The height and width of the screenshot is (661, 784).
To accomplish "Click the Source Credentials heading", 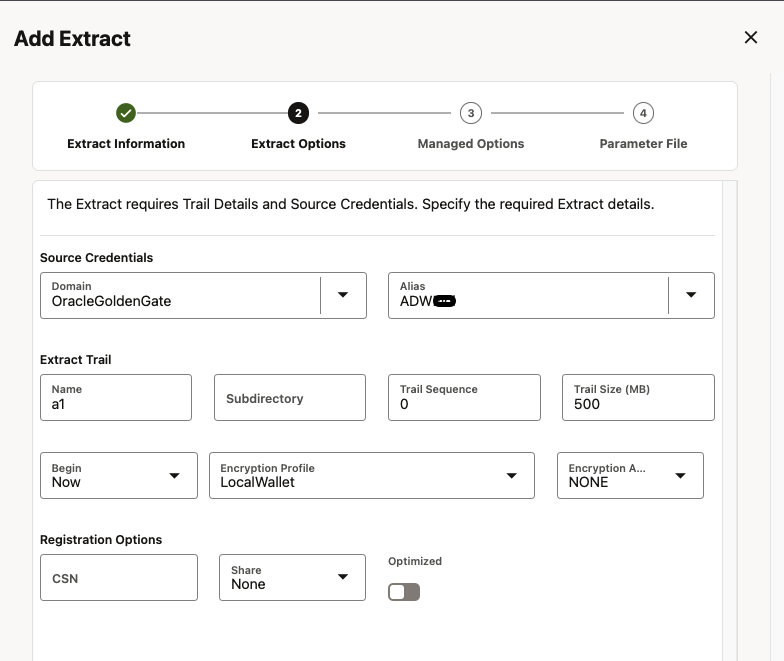I will 96,258.
